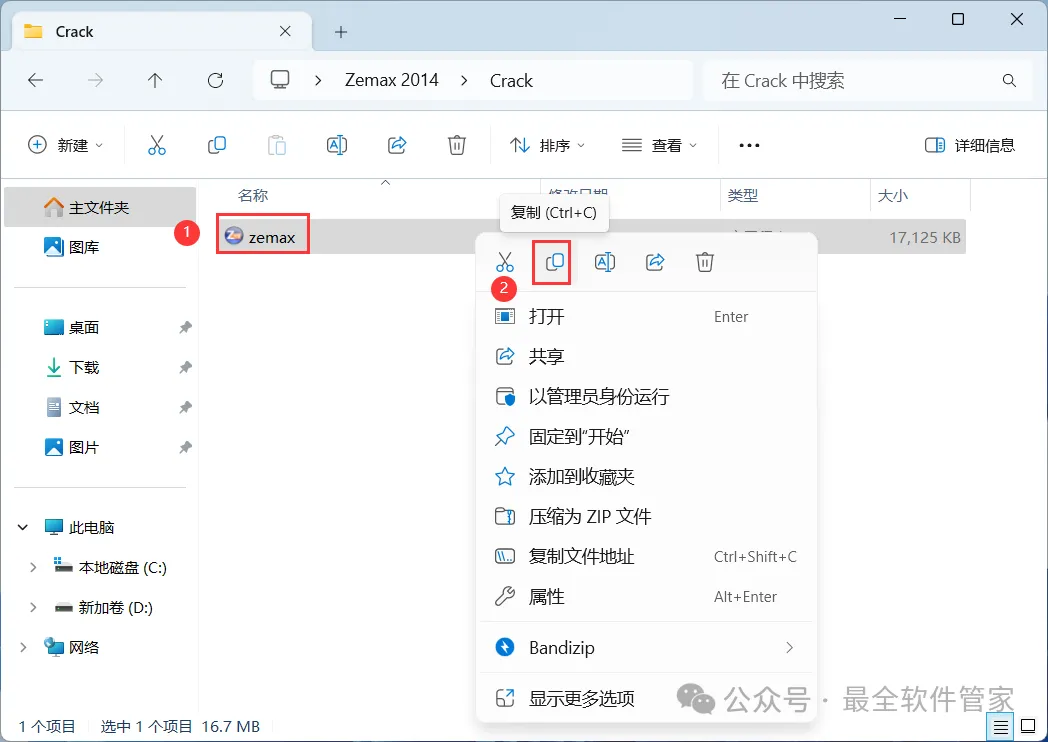Expand the Bandizip submenu arrow

pyautogui.click(x=789, y=647)
